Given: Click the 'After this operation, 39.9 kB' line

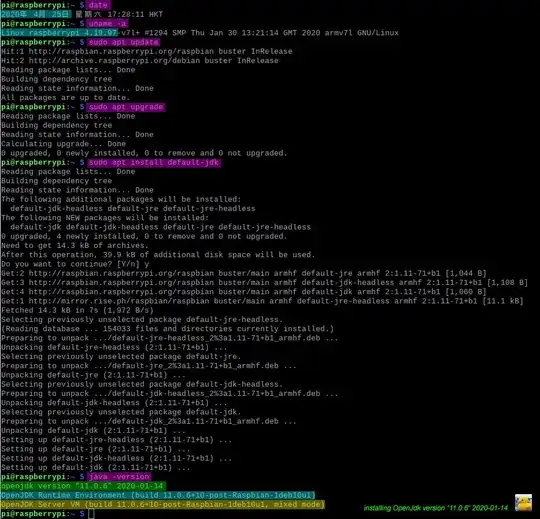Looking at the screenshot, I should point(158,255).
